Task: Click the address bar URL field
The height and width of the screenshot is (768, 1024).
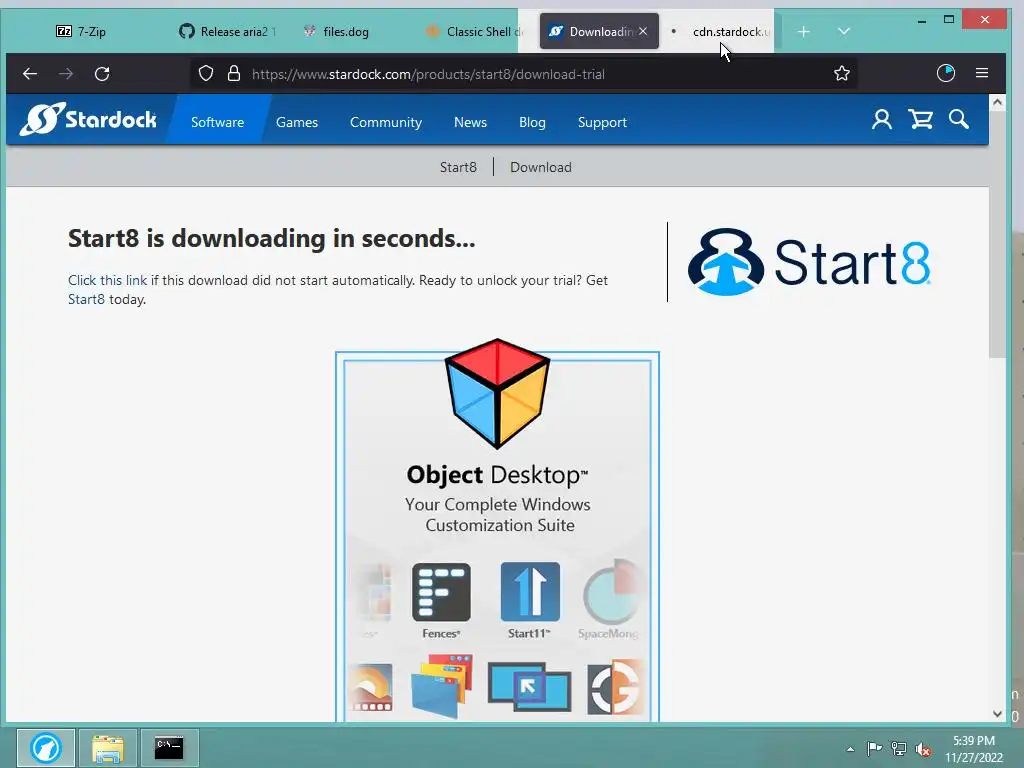Action: click(522, 74)
